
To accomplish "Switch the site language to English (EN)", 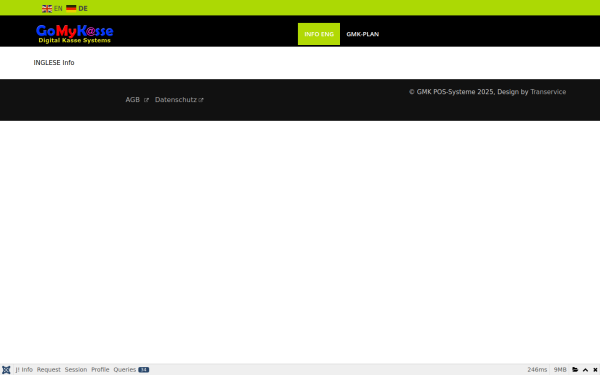I will [52, 8].
